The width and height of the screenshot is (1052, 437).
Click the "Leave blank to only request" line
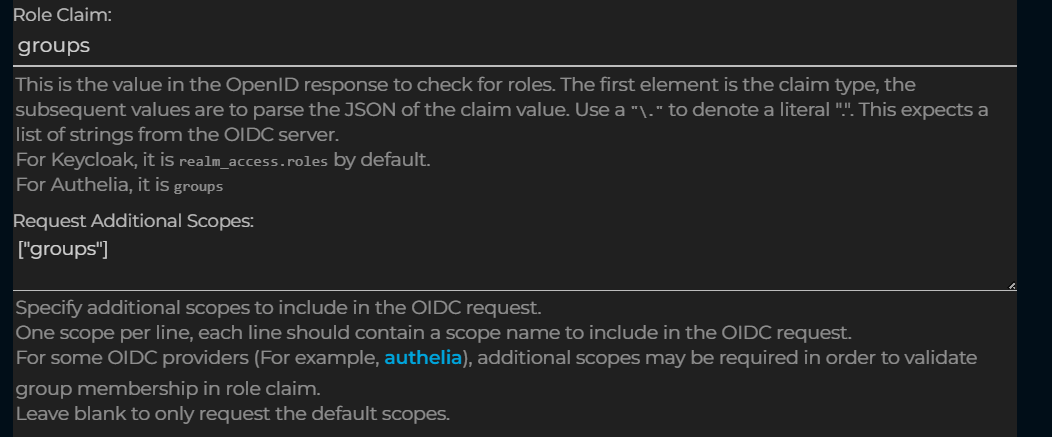(x=234, y=414)
